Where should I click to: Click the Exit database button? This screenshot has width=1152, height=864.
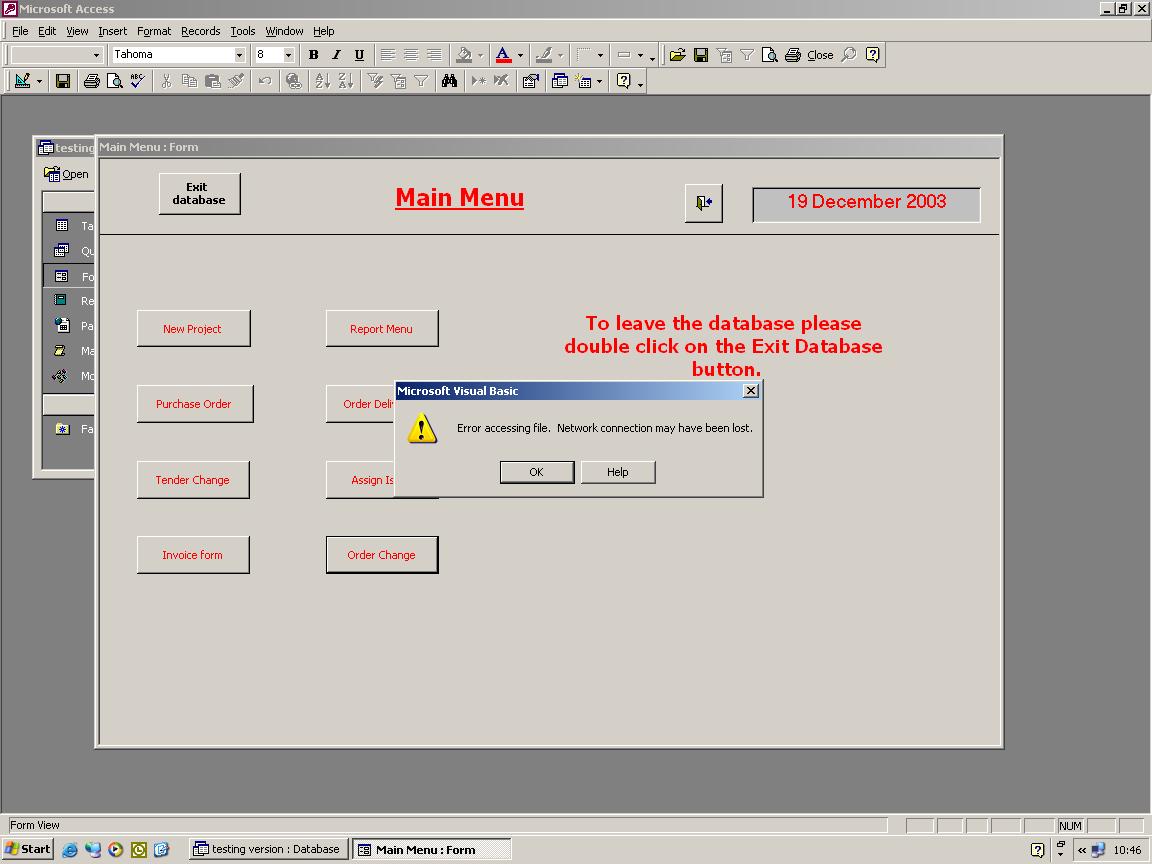coord(199,194)
